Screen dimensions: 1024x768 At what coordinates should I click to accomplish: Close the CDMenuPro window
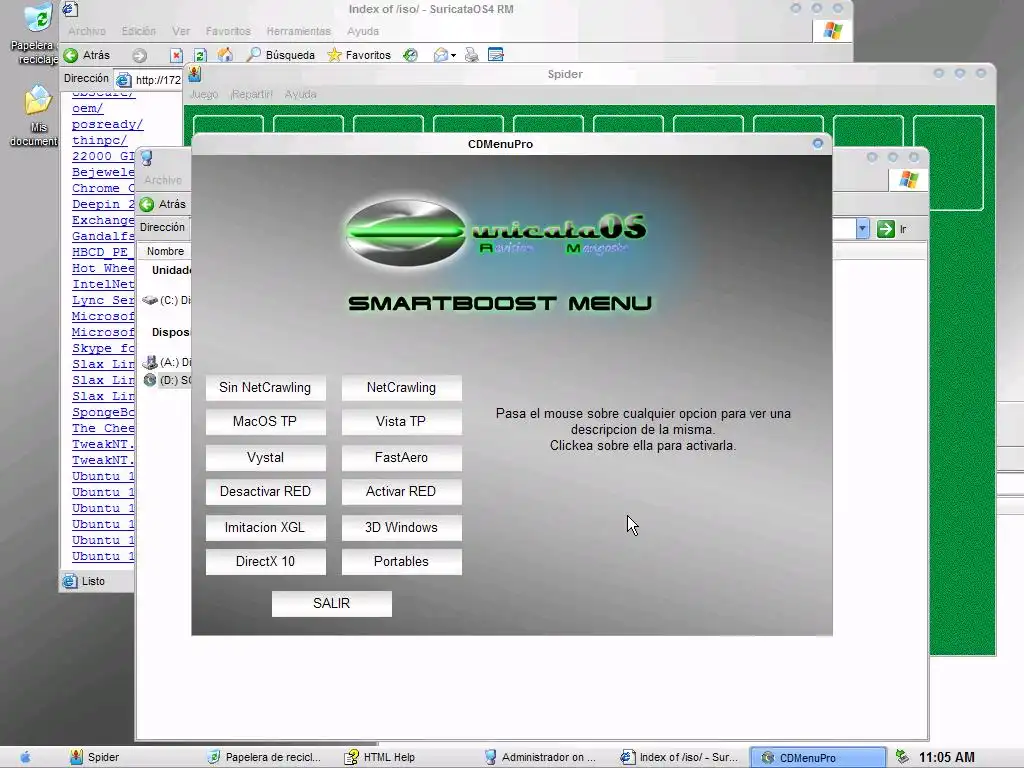818,143
